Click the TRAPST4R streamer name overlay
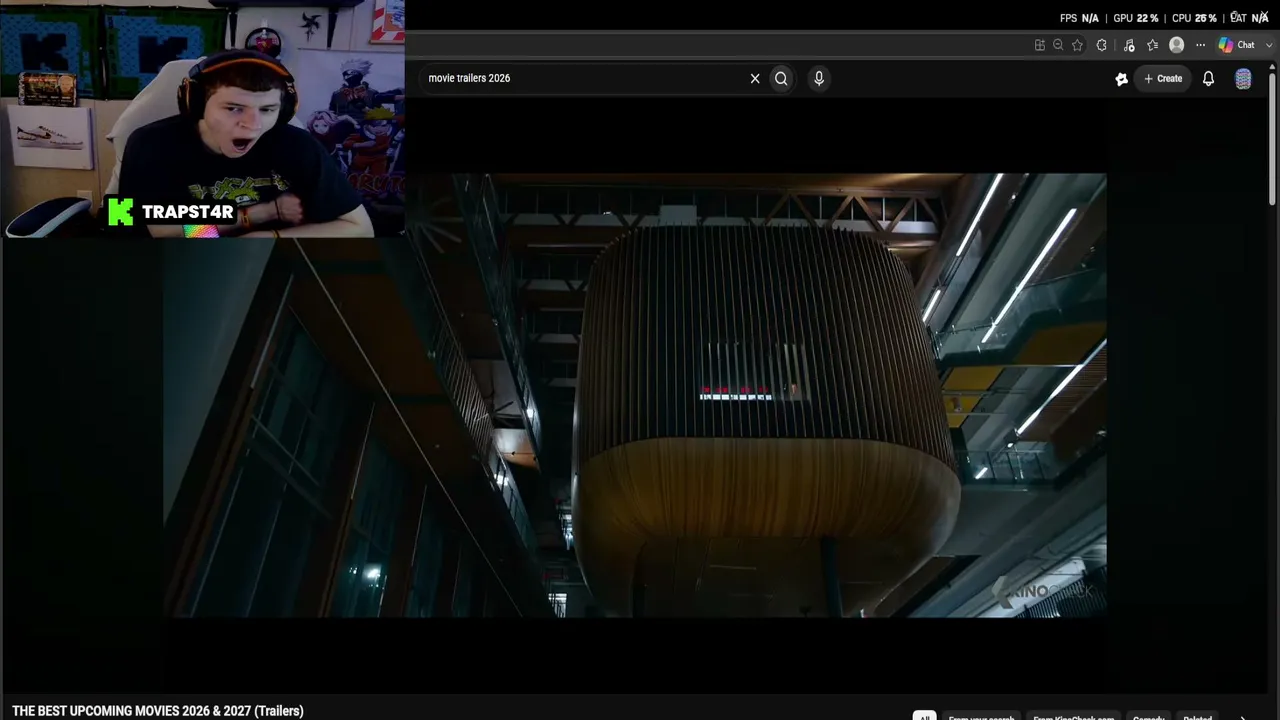 tap(187, 212)
